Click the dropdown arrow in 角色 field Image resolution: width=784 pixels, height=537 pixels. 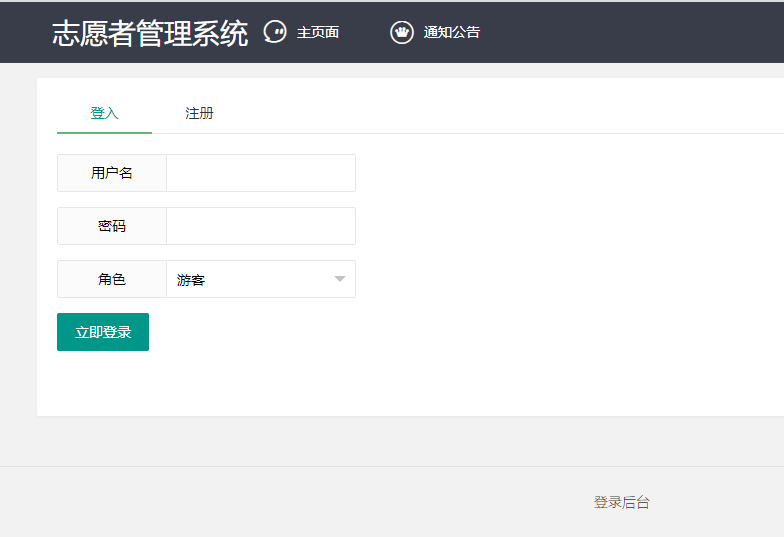coord(340,279)
